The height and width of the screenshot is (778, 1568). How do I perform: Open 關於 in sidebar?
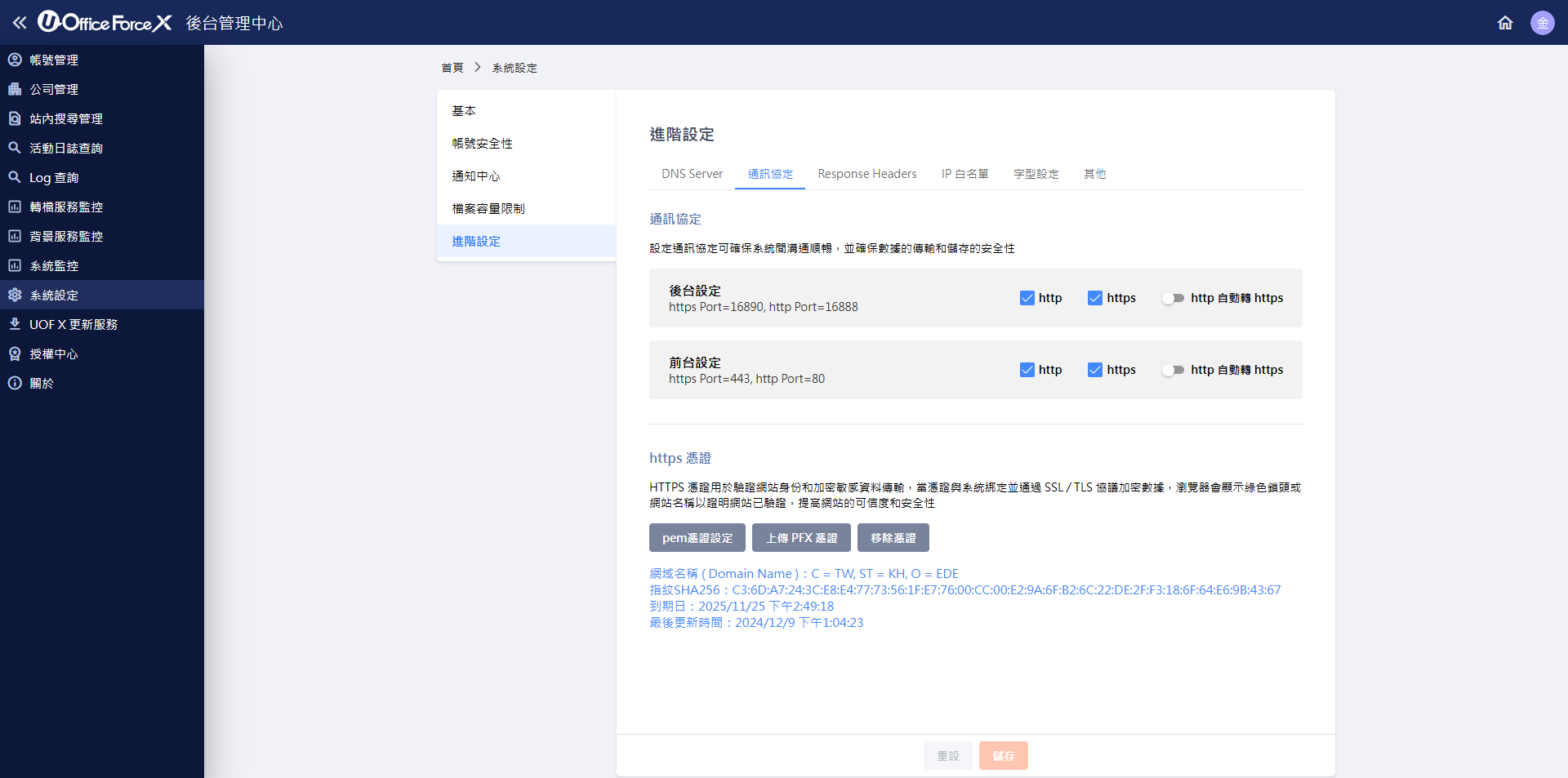coord(102,383)
